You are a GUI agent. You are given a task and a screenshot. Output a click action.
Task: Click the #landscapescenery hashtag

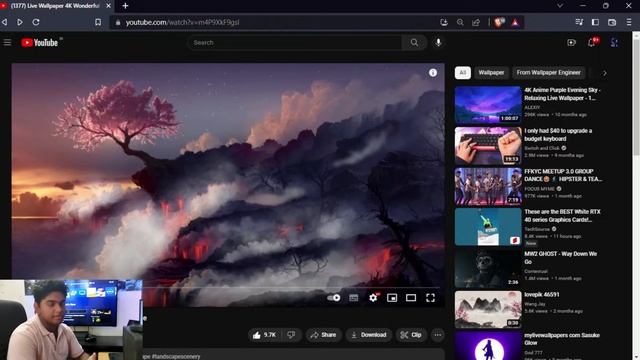point(176,356)
